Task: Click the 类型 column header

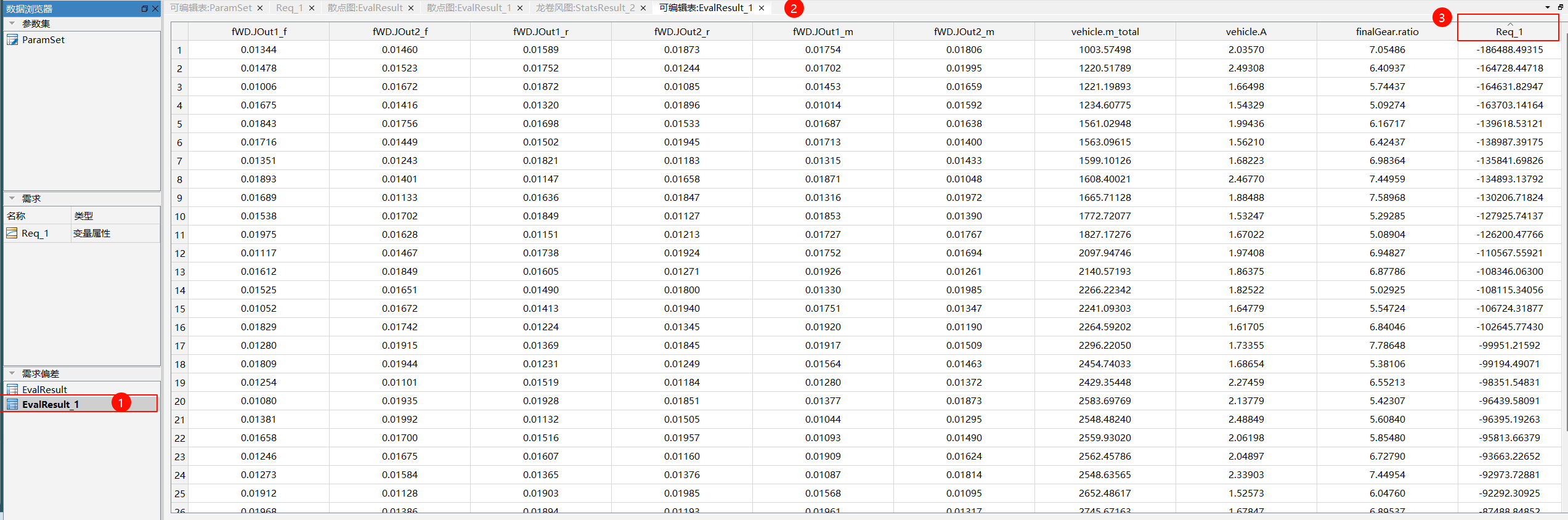Action: 115,216
